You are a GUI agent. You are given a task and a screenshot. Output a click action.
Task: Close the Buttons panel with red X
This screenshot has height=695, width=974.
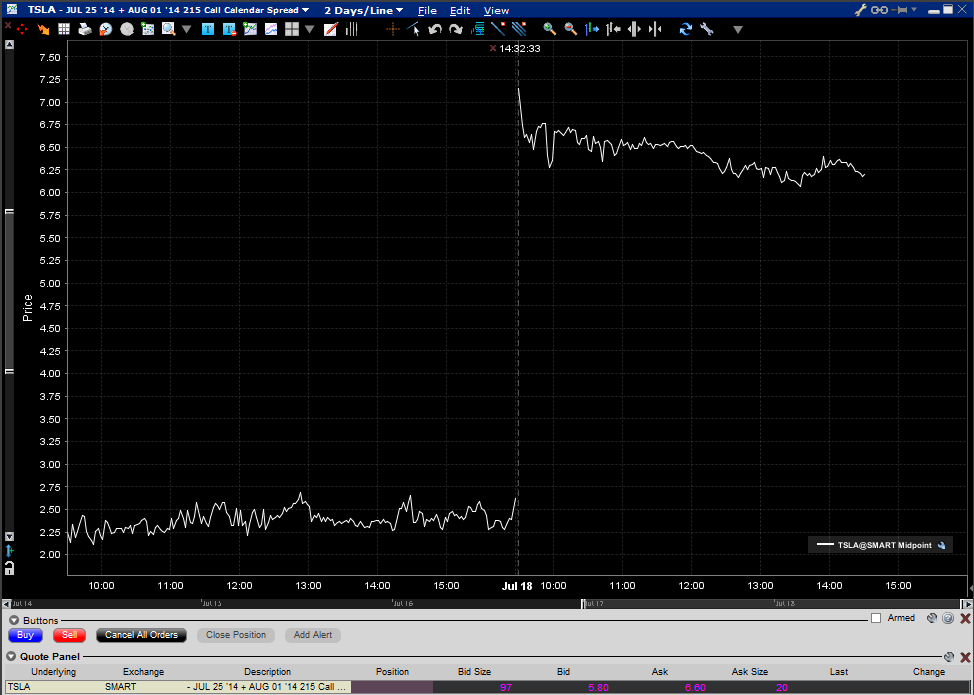coord(965,619)
